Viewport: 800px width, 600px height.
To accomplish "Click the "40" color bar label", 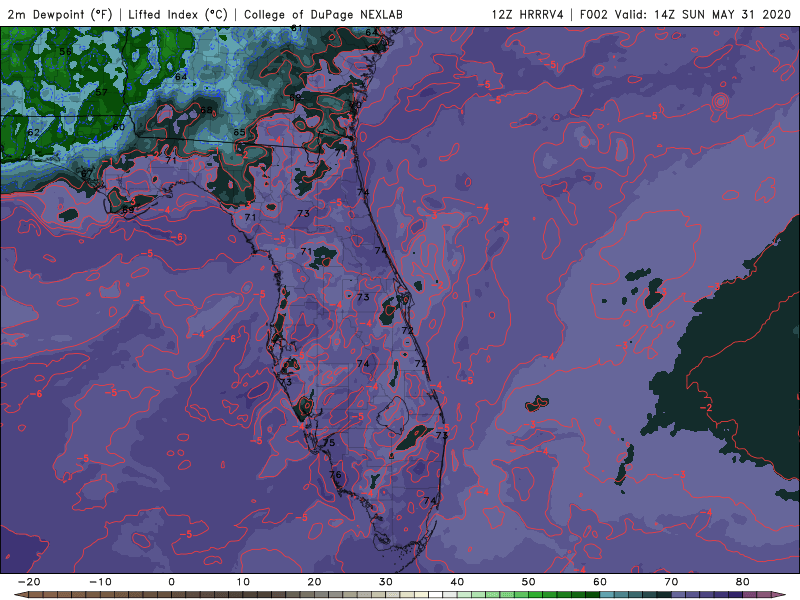I will point(457,582).
